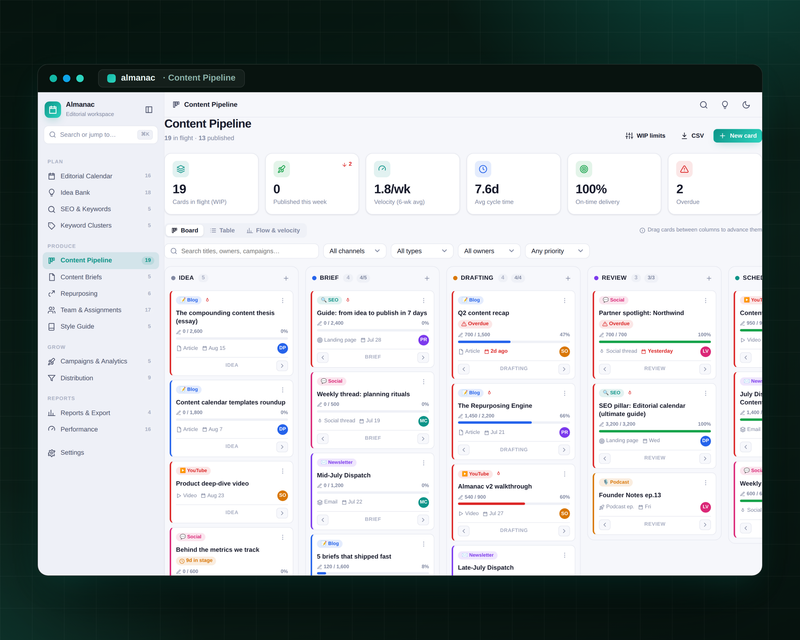Open Keyword Clusters page
800x640 pixels.
tap(101, 225)
